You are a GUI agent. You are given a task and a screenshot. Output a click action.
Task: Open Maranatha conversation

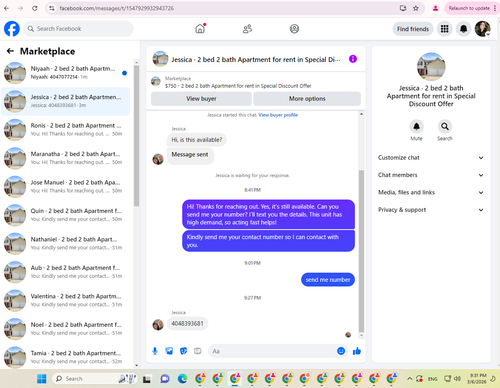(66, 158)
